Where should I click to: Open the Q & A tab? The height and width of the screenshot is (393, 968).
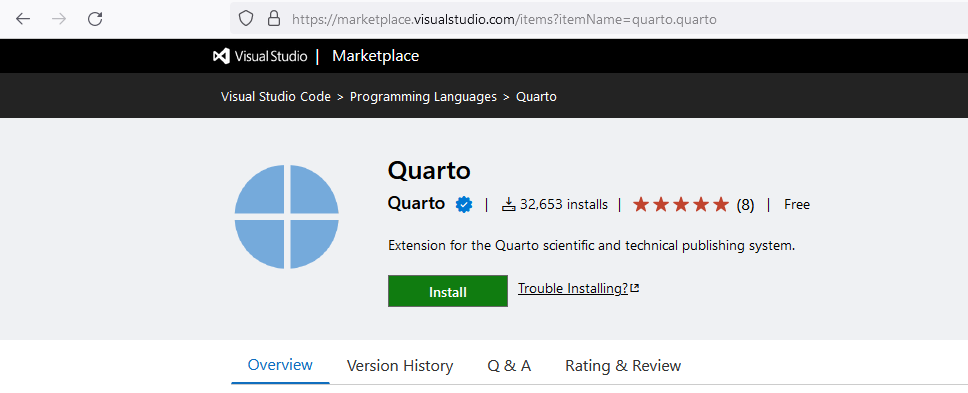(509, 366)
